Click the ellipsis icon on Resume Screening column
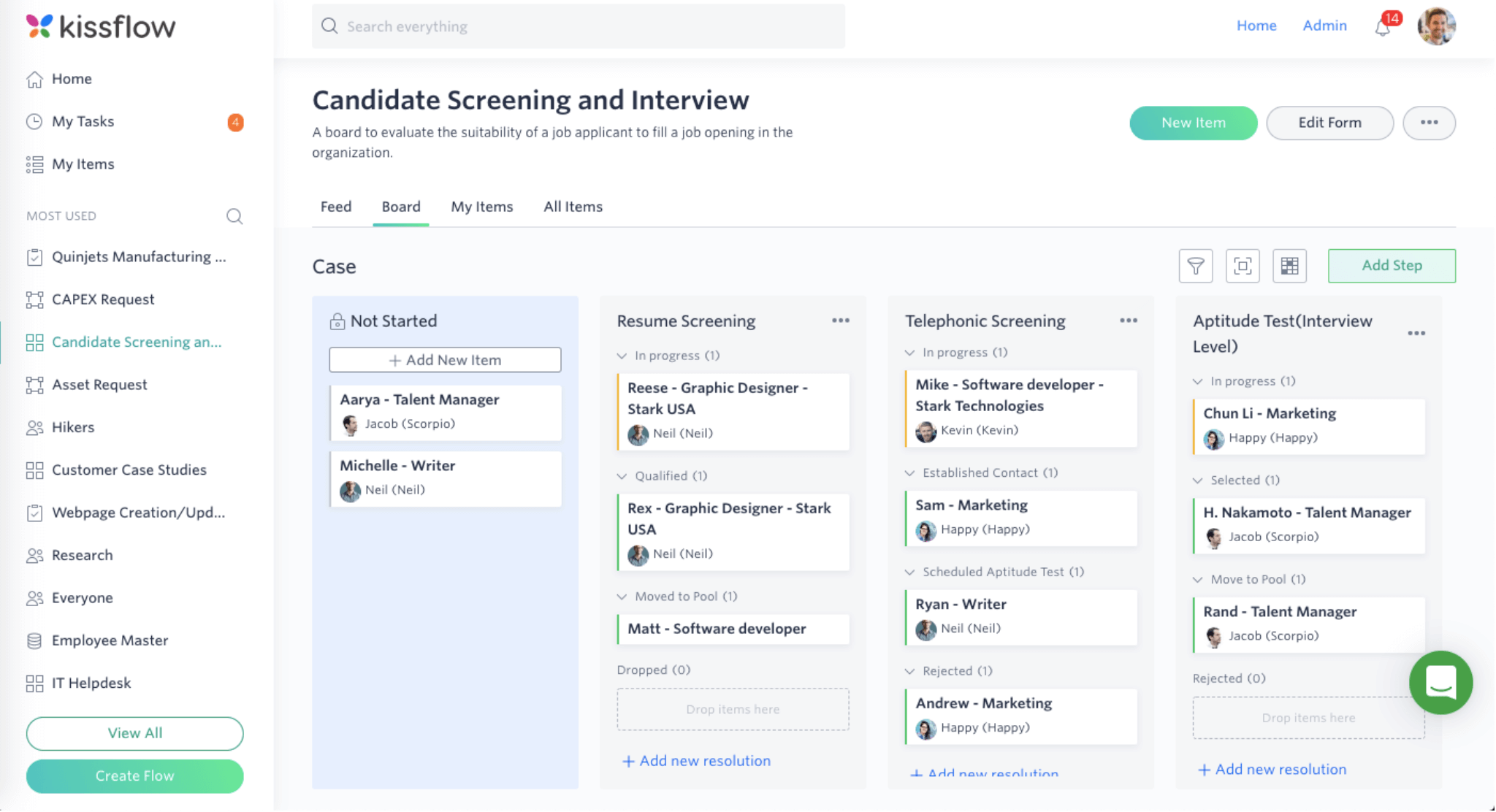The height and width of the screenshot is (812, 1496). tap(841, 321)
